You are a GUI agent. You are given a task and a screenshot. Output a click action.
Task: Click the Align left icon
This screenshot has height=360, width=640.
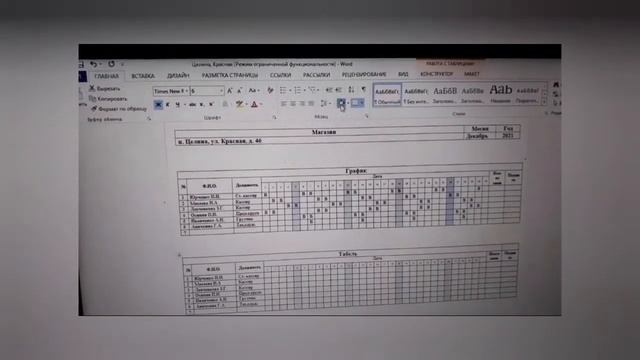283,104
